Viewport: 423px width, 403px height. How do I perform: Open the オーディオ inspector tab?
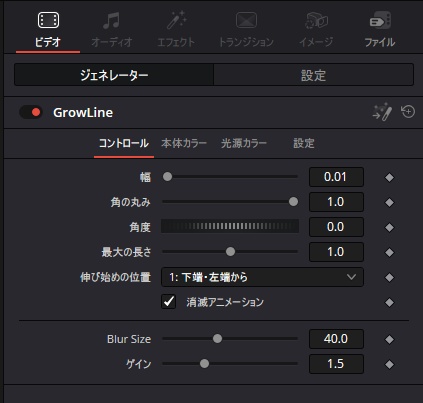(x=112, y=30)
